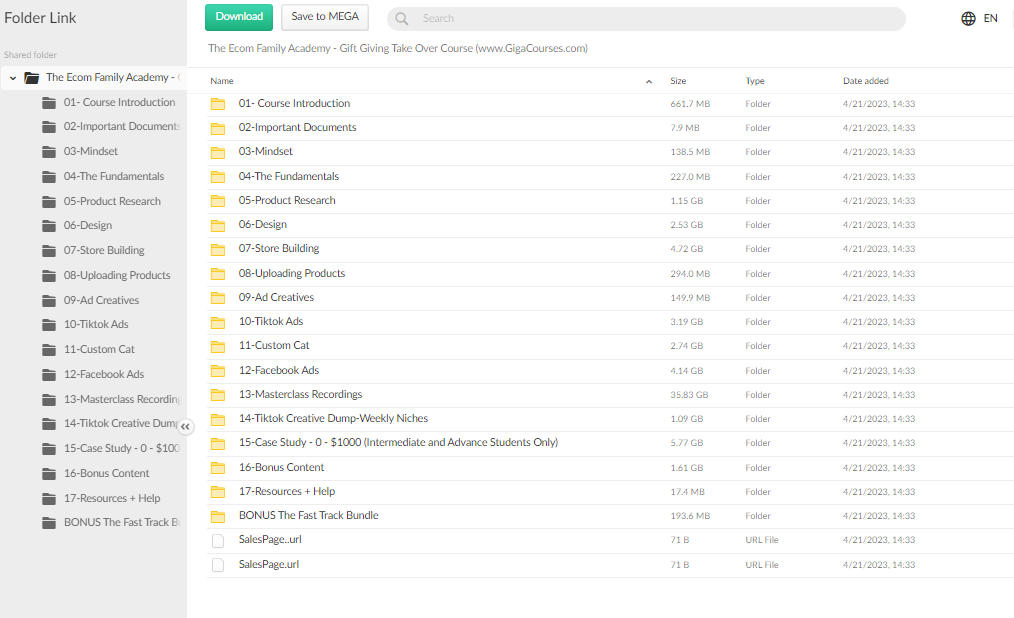Click sidebar folder icon for 03-Mindset
1014x618 pixels.
coord(49,152)
